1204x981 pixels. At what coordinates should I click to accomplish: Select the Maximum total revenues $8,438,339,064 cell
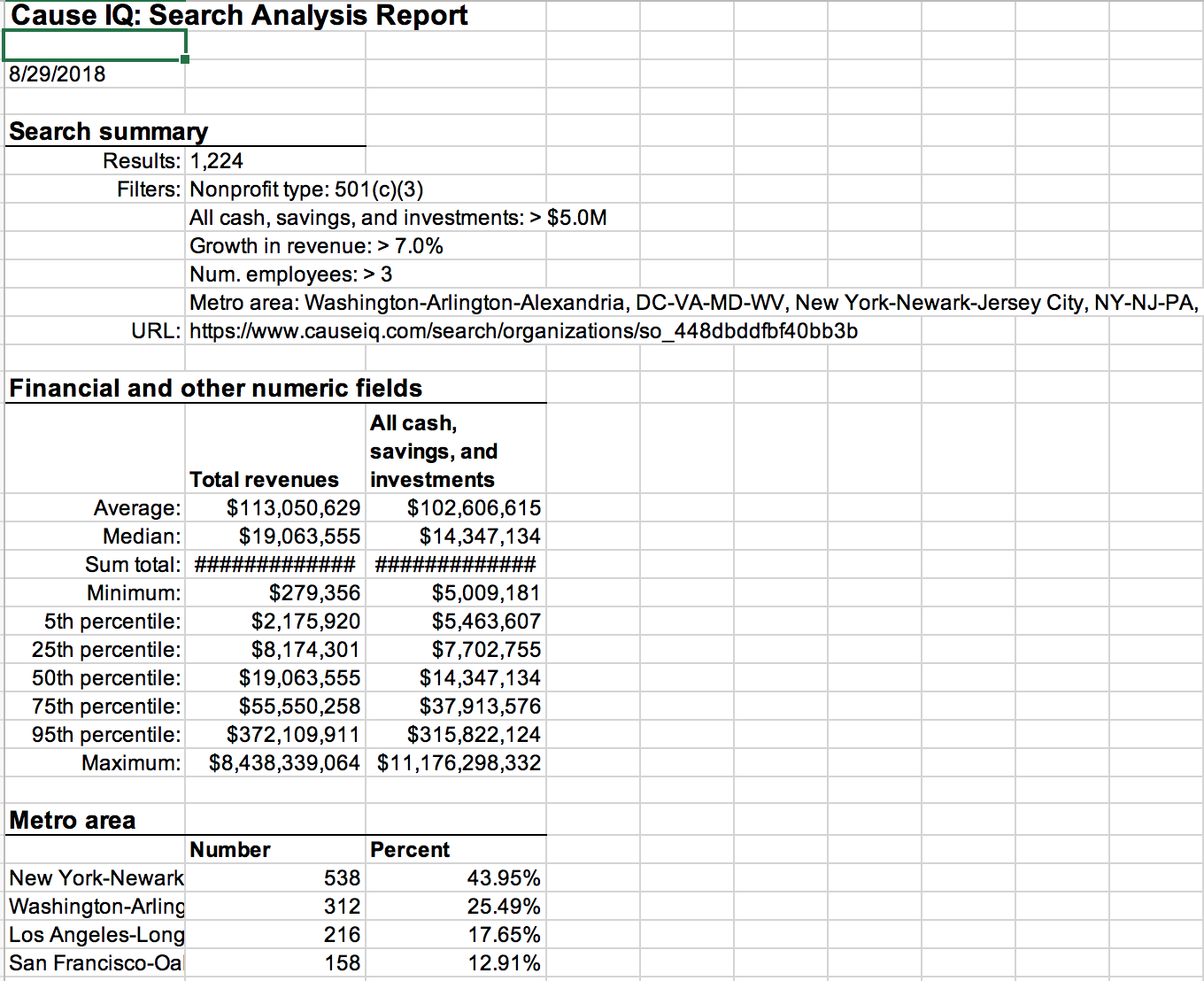(284, 763)
